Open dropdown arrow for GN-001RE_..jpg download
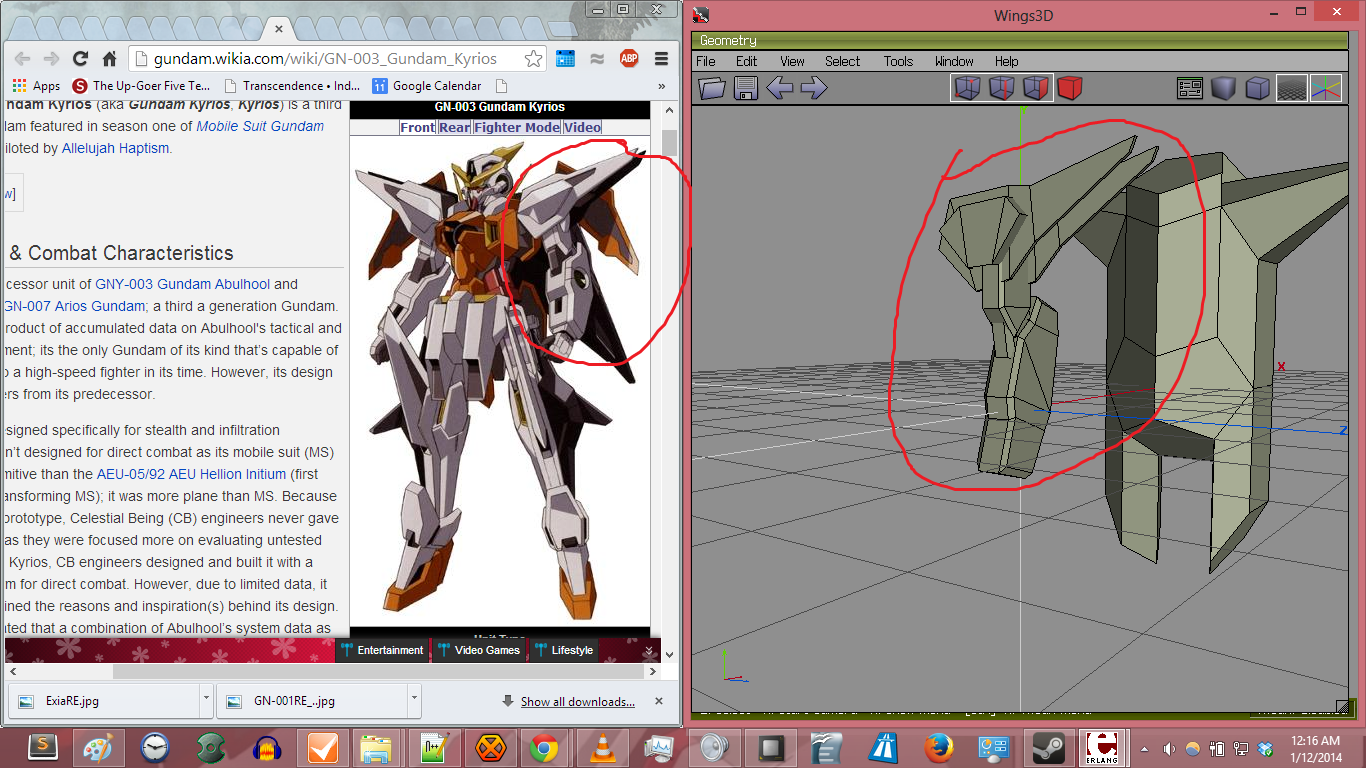The width and height of the screenshot is (1366, 768). 413,700
